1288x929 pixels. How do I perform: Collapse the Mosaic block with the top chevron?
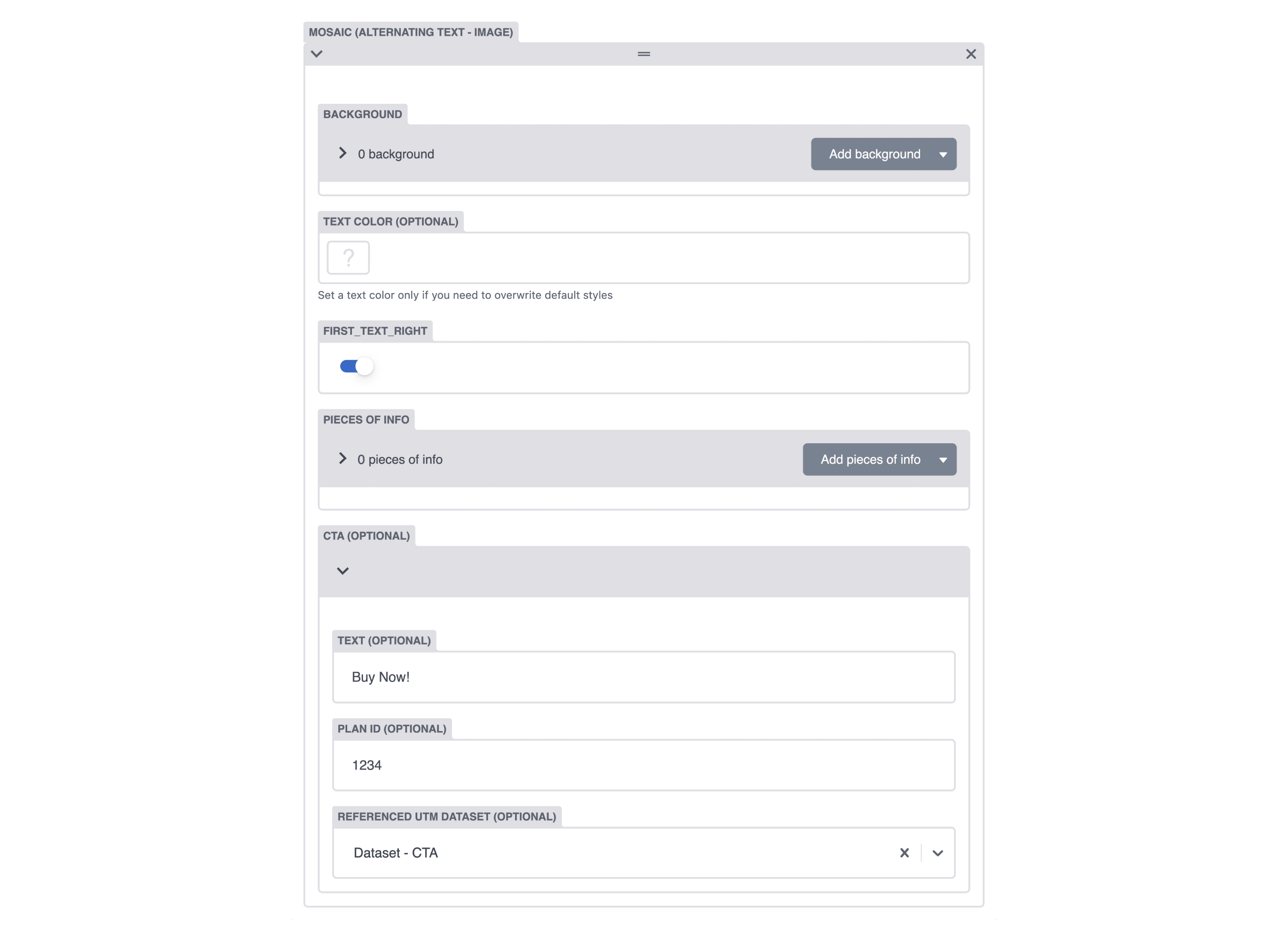pos(317,54)
